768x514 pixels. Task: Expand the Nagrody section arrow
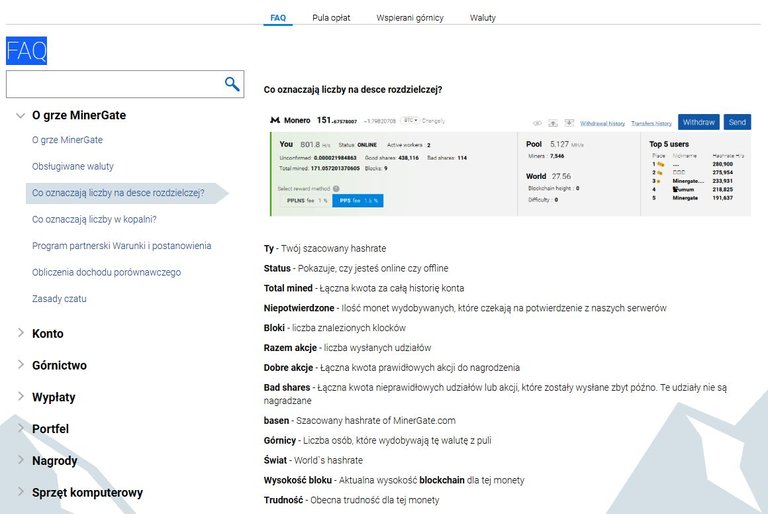pyautogui.click(x=21, y=460)
